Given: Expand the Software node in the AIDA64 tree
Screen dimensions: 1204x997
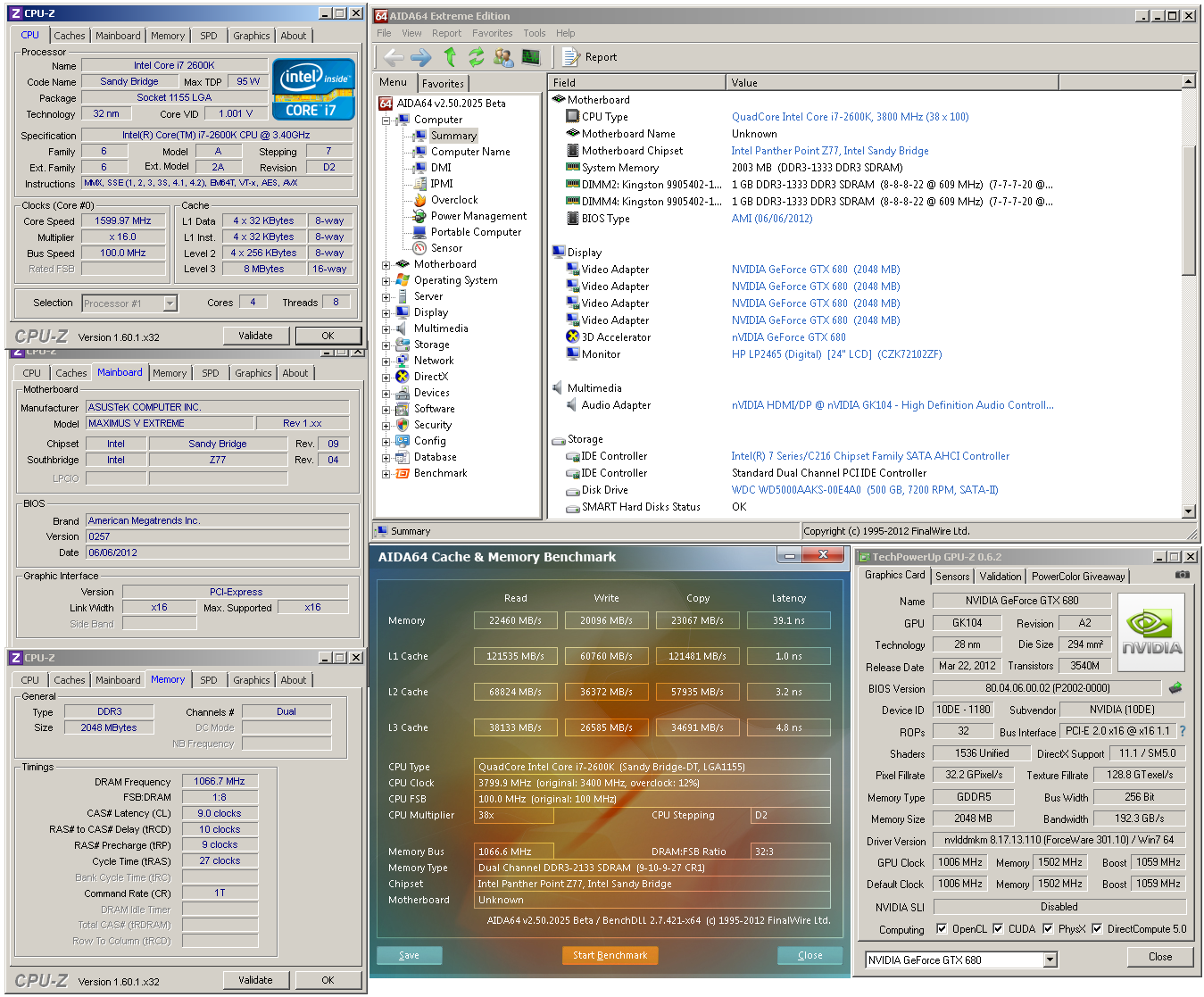Looking at the screenshot, I should tap(386, 409).
